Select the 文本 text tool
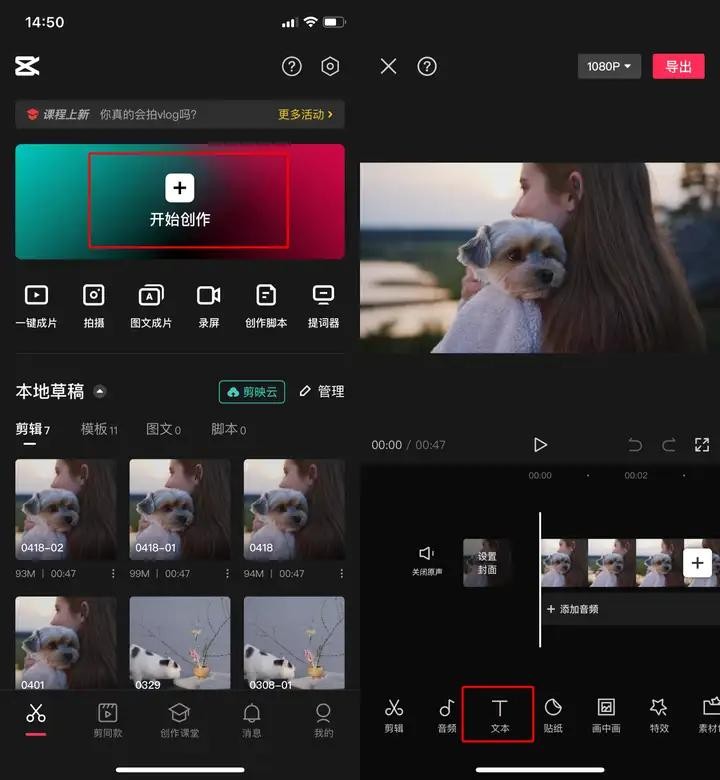Screen dimensions: 720x780 tap(499, 714)
